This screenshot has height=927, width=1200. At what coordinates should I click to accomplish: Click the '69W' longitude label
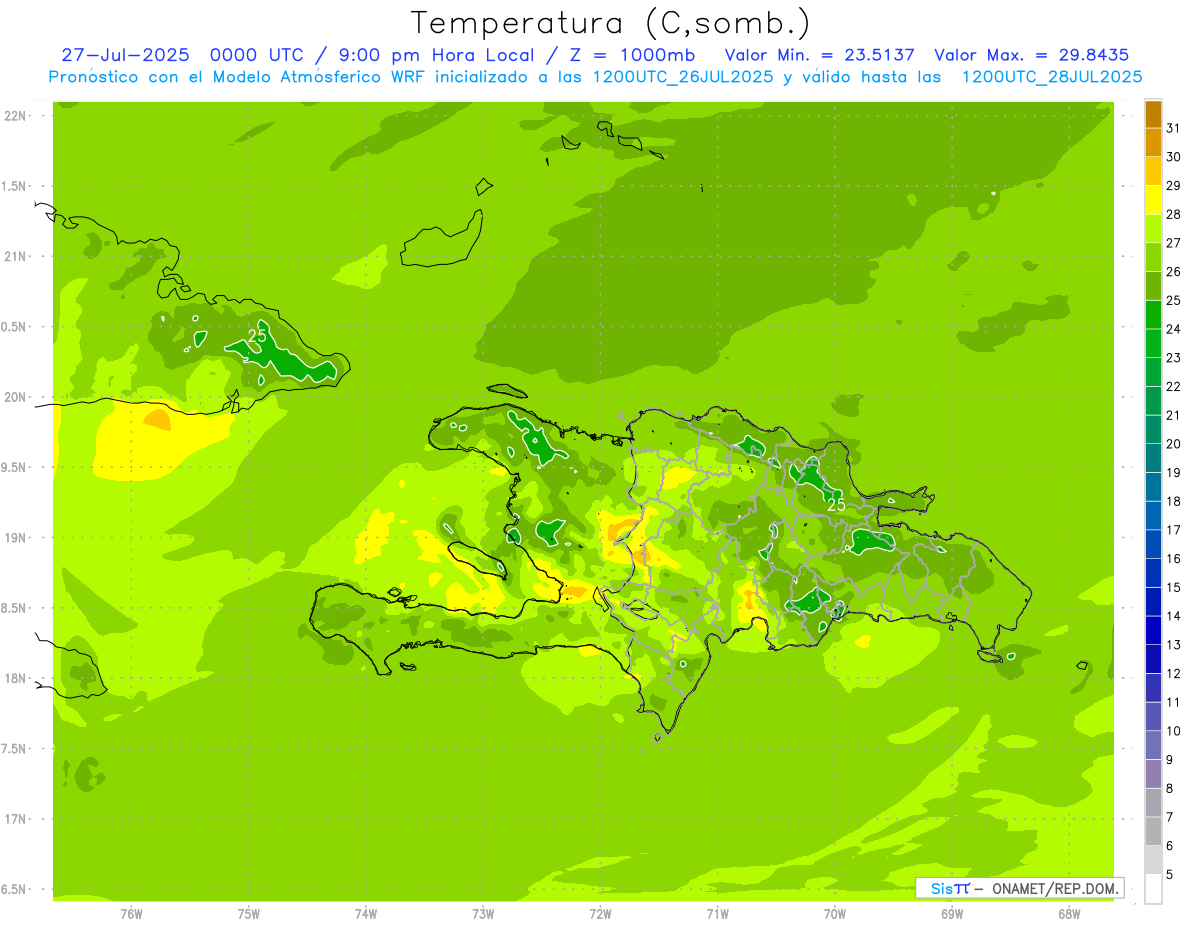pos(952,913)
